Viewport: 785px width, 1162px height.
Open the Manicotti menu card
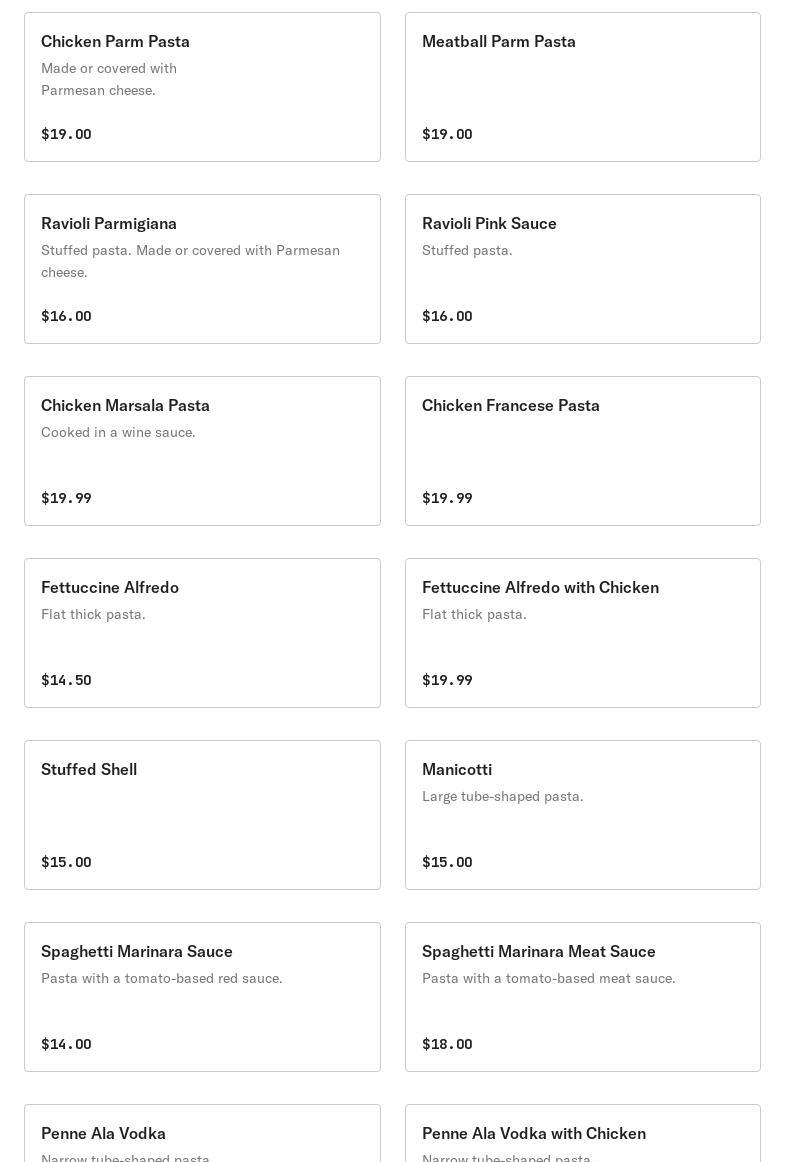583,815
